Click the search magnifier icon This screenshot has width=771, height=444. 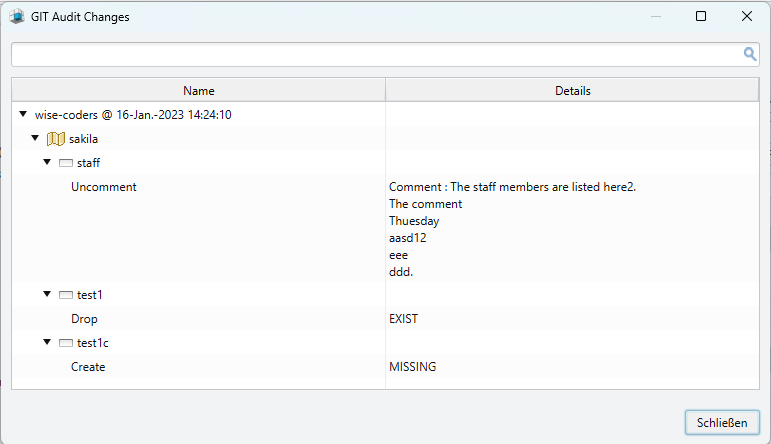[x=749, y=54]
